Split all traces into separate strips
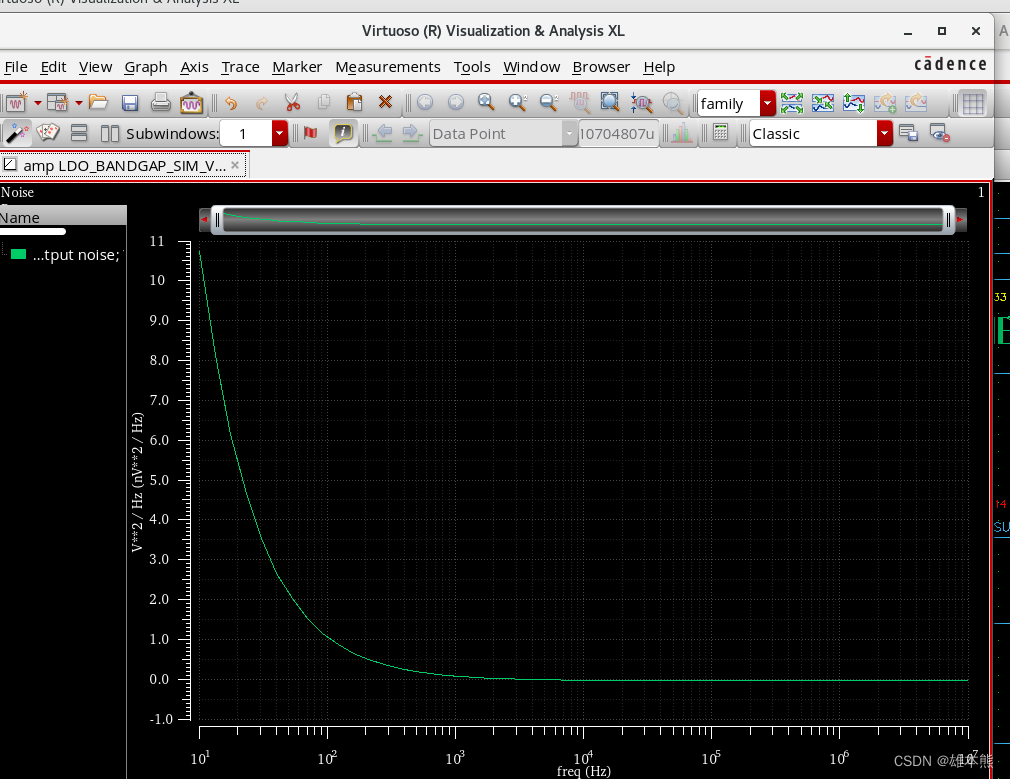1010x779 pixels. tap(792, 102)
